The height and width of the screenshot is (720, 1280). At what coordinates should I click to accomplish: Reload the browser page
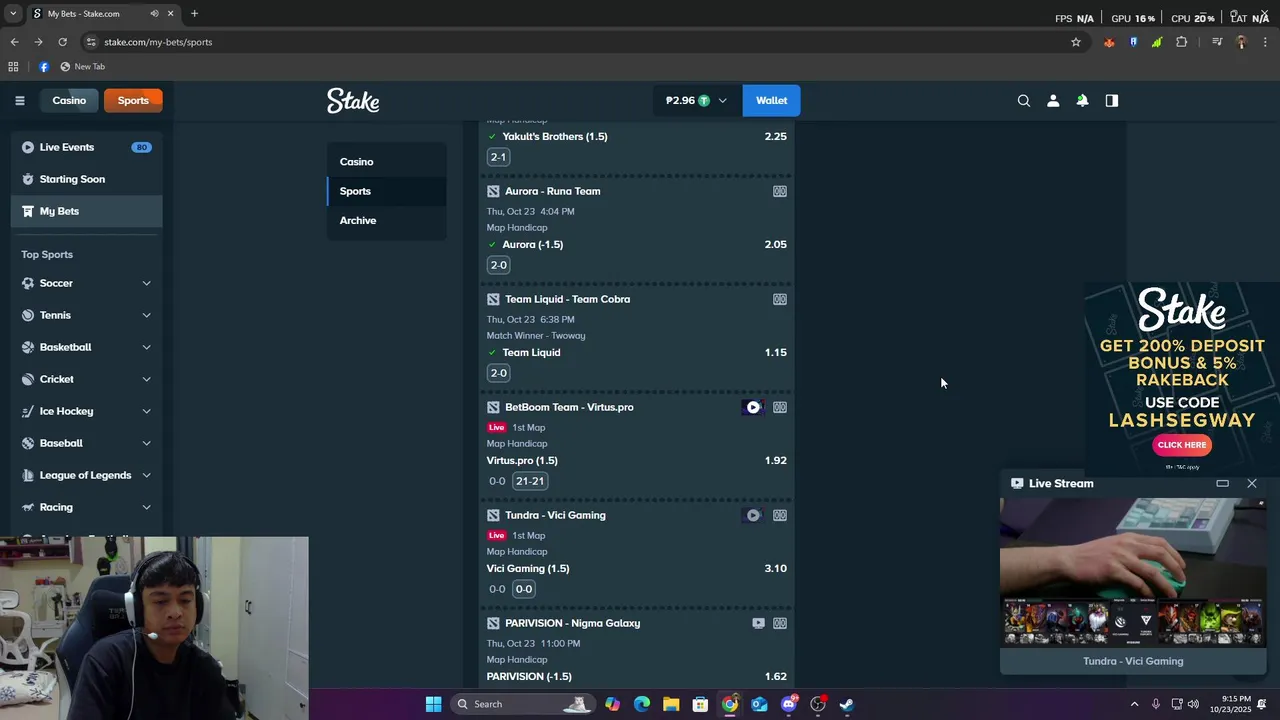click(62, 42)
